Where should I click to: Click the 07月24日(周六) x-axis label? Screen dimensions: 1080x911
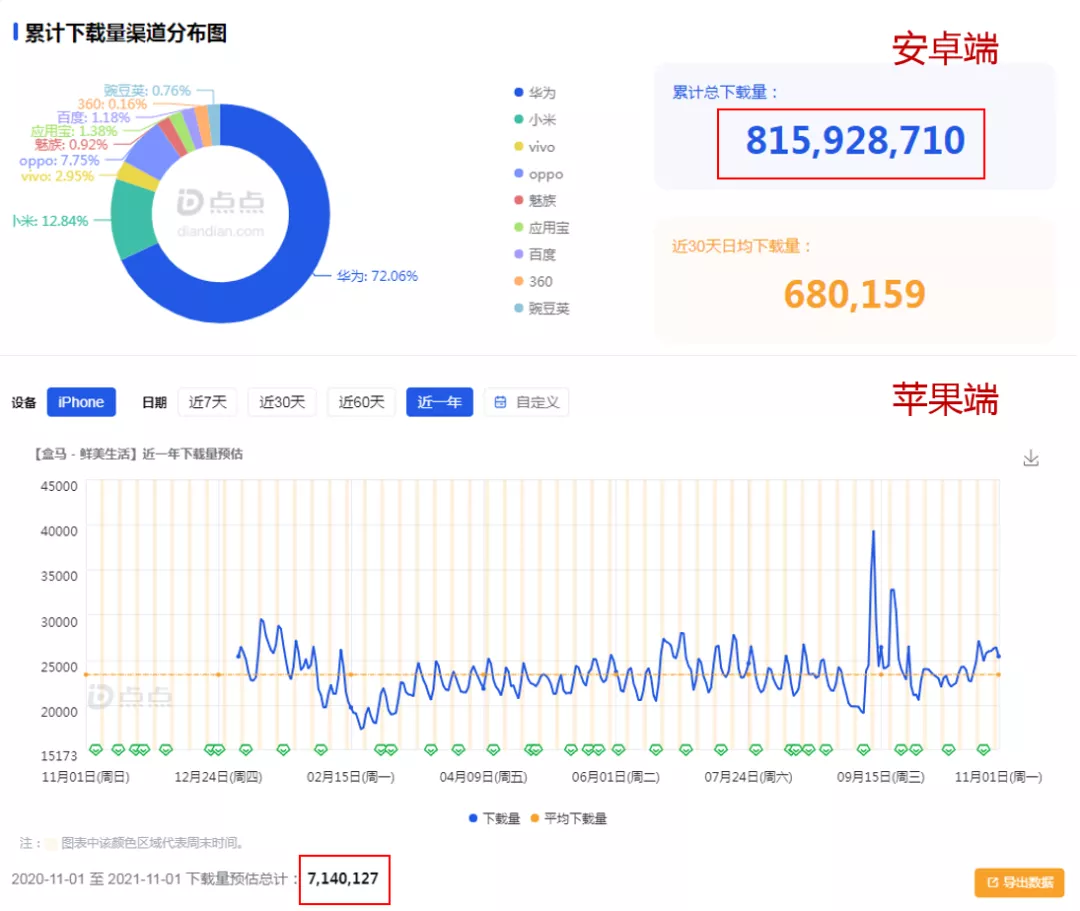pyautogui.click(x=748, y=777)
